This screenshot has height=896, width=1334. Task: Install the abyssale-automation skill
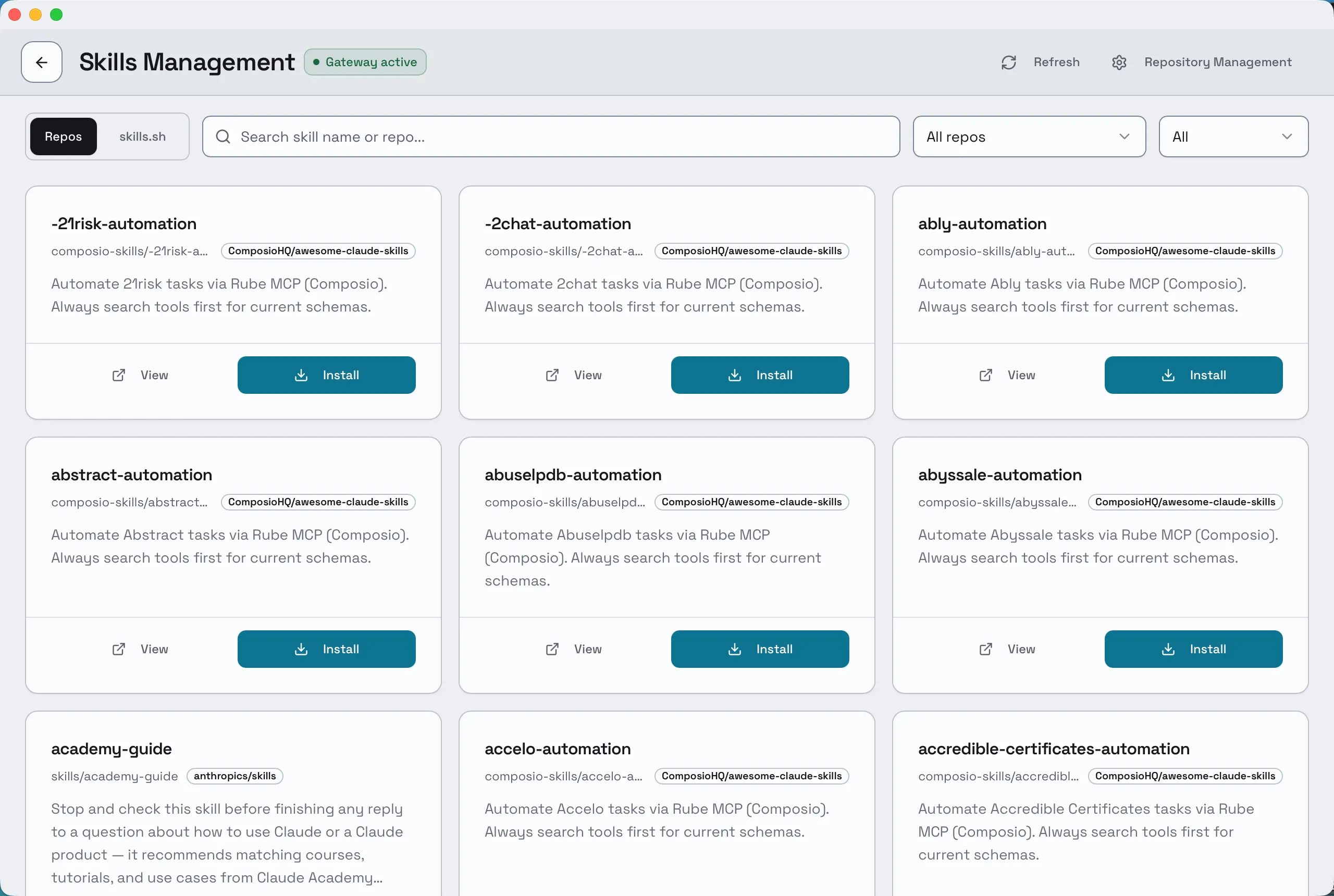point(1193,649)
